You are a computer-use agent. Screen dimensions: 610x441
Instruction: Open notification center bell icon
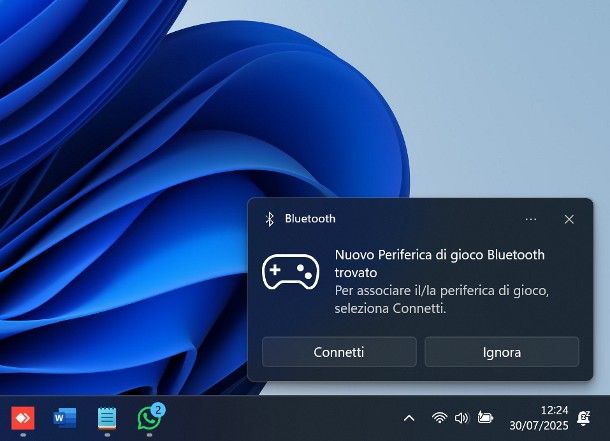583,418
